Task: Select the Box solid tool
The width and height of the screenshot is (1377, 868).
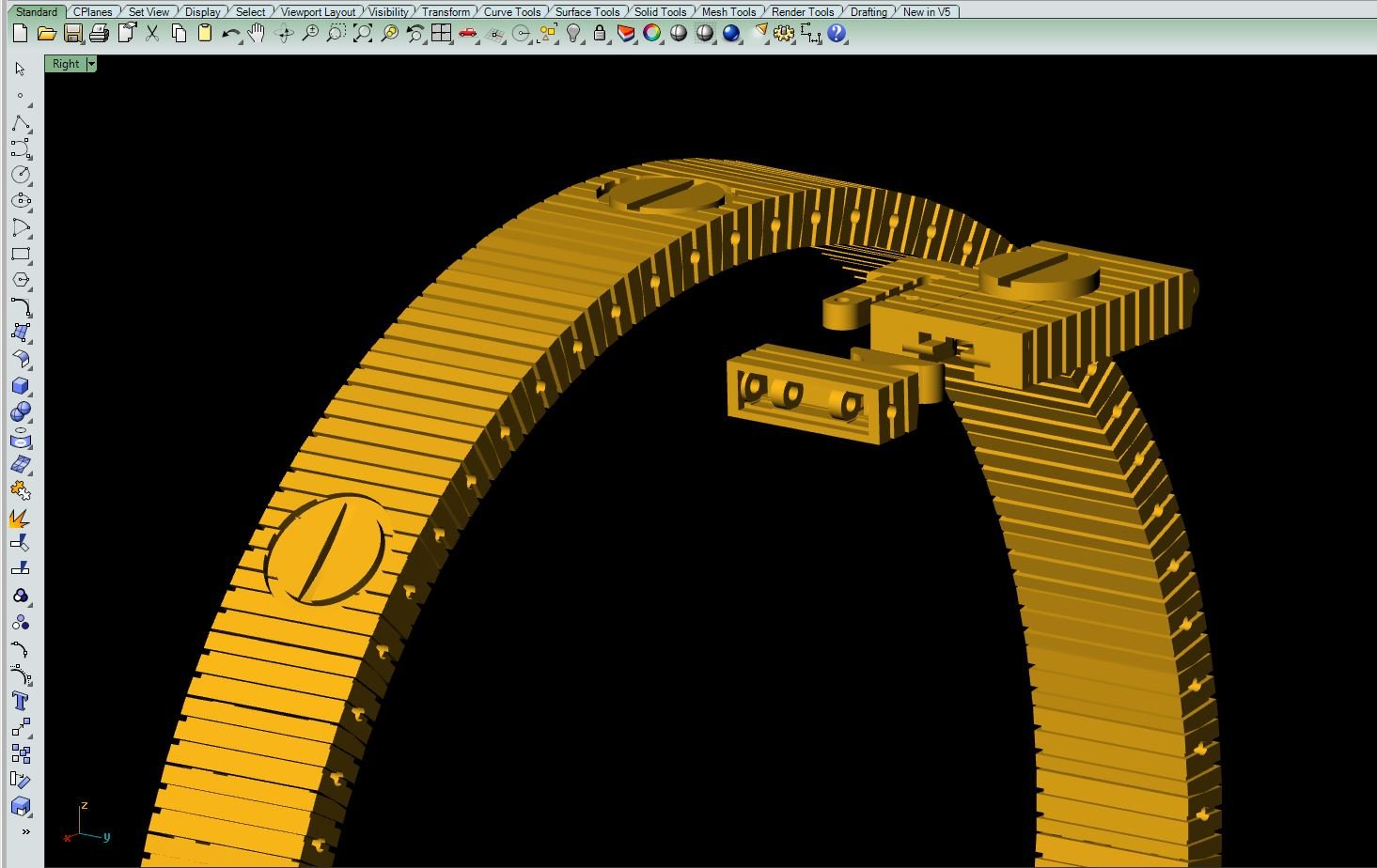Action: tap(20, 386)
